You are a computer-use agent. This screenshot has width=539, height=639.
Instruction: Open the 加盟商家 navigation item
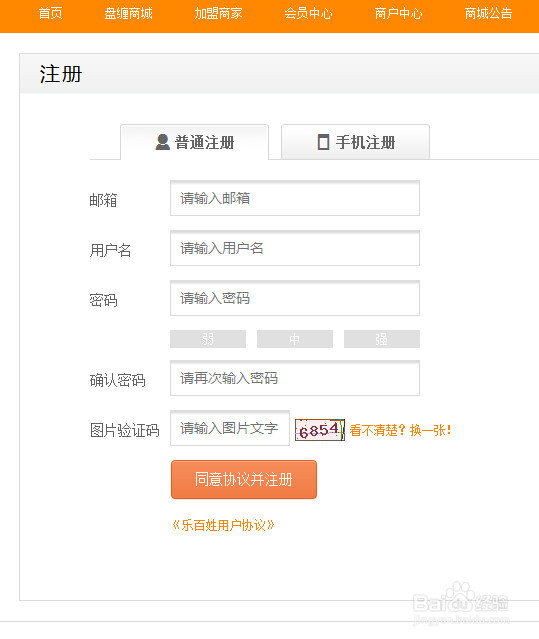pyautogui.click(x=218, y=13)
